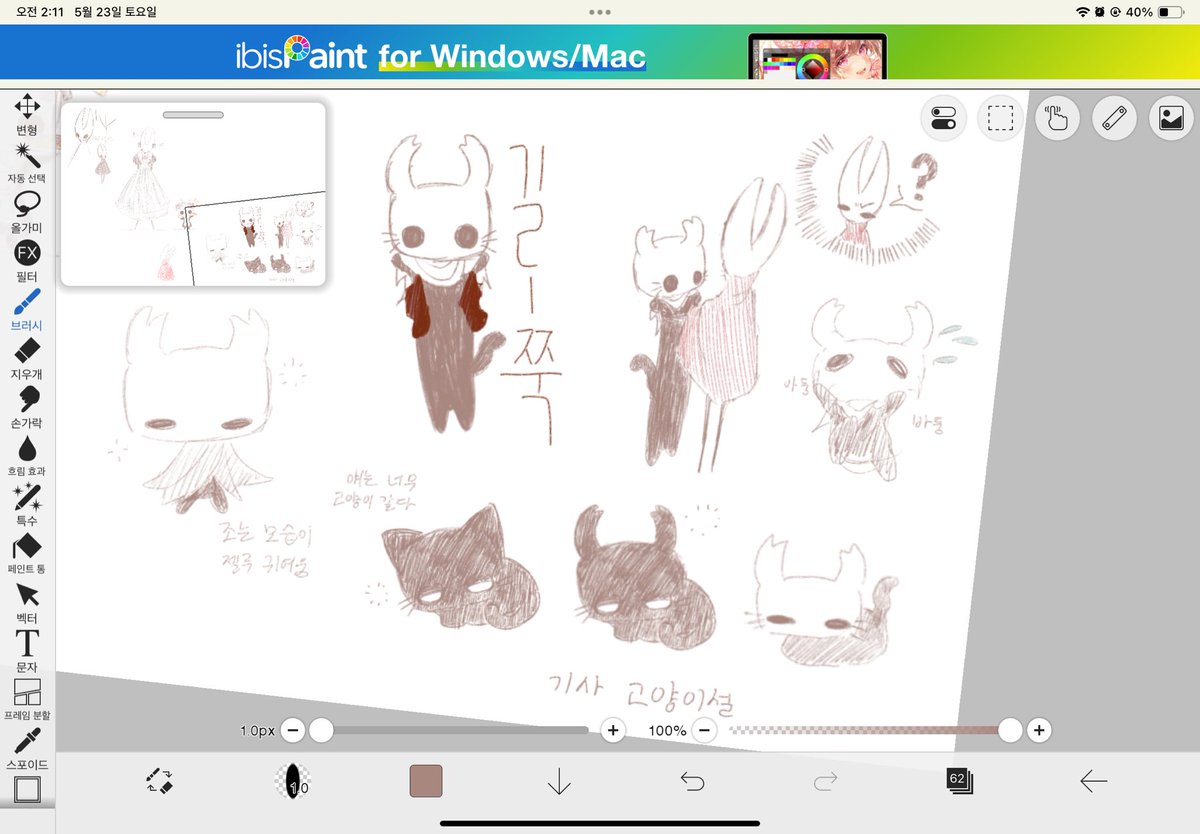Adjust the brush thickness slider handle
This screenshot has width=1200, height=834.
[x=321, y=730]
